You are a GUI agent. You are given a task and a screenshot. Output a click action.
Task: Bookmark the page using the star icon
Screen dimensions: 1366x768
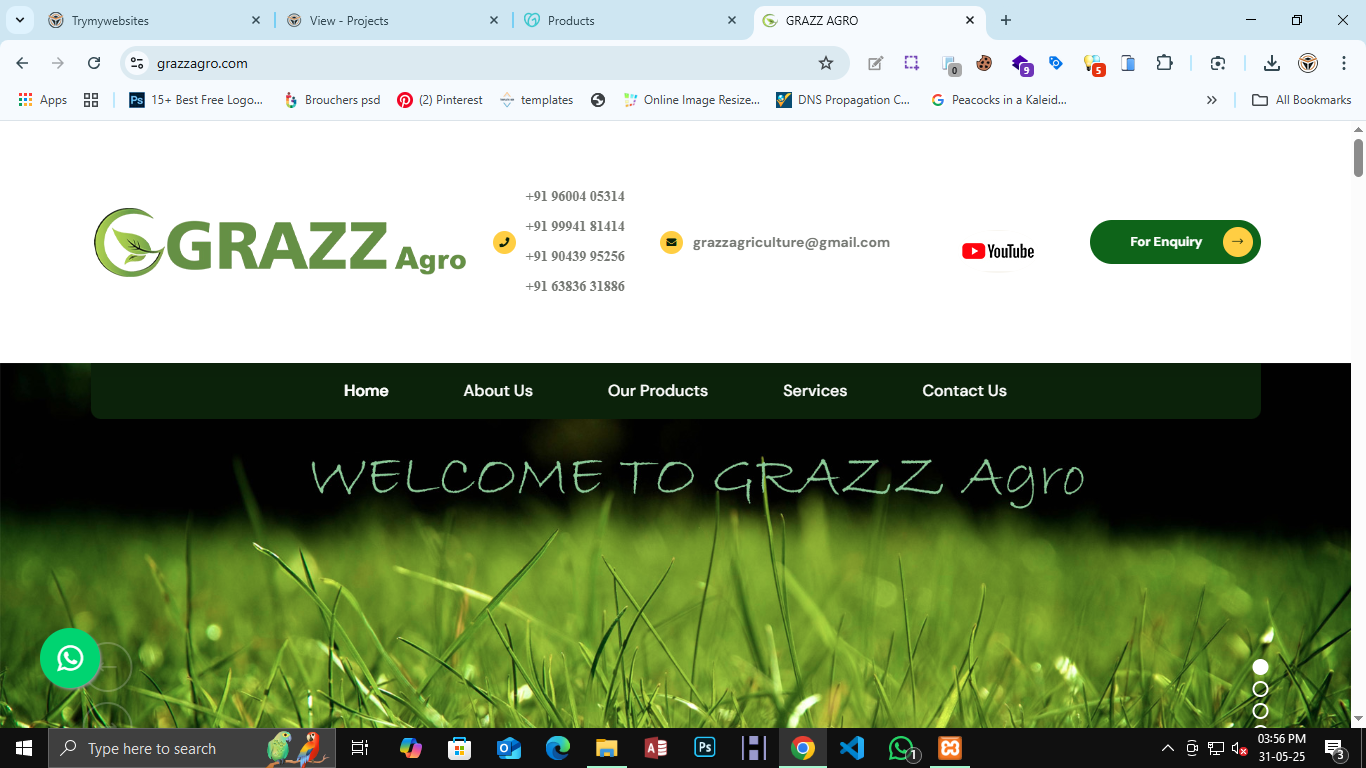(825, 62)
